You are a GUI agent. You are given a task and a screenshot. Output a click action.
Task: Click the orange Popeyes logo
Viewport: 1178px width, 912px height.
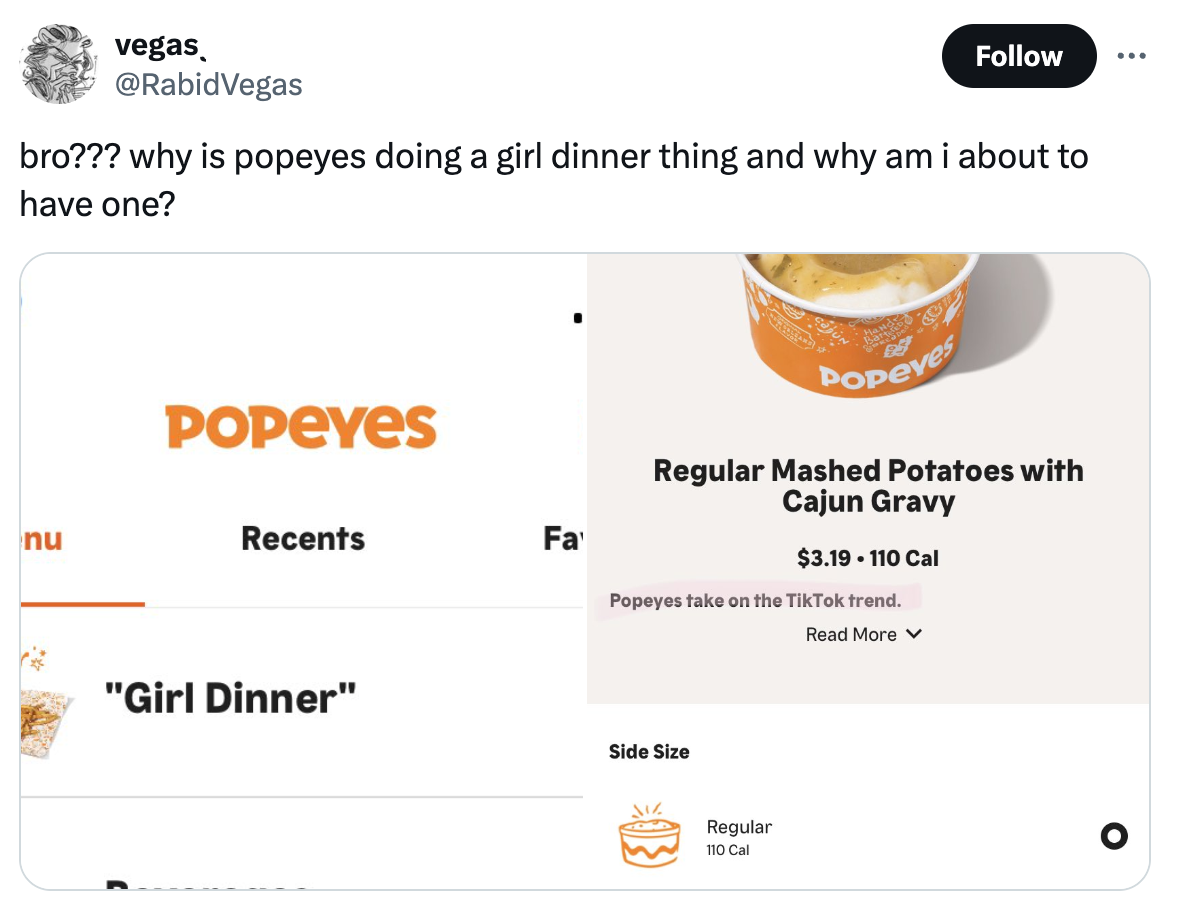[x=301, y=426]
